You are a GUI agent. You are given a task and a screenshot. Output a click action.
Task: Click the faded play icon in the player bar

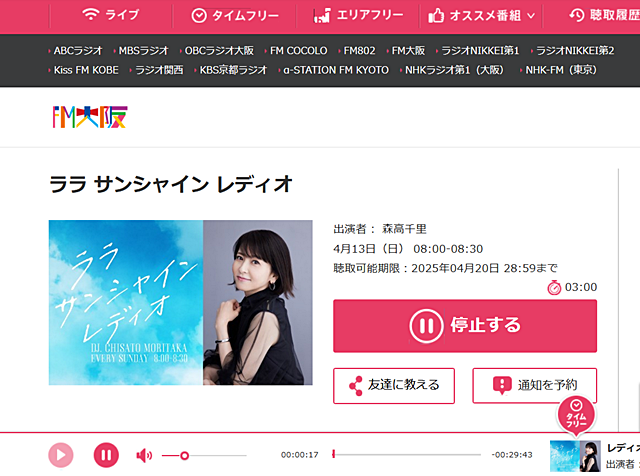(61, 455)
